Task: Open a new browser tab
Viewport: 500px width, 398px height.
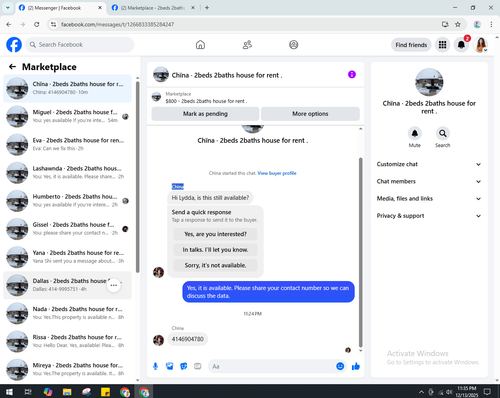Action: (207, 8)
